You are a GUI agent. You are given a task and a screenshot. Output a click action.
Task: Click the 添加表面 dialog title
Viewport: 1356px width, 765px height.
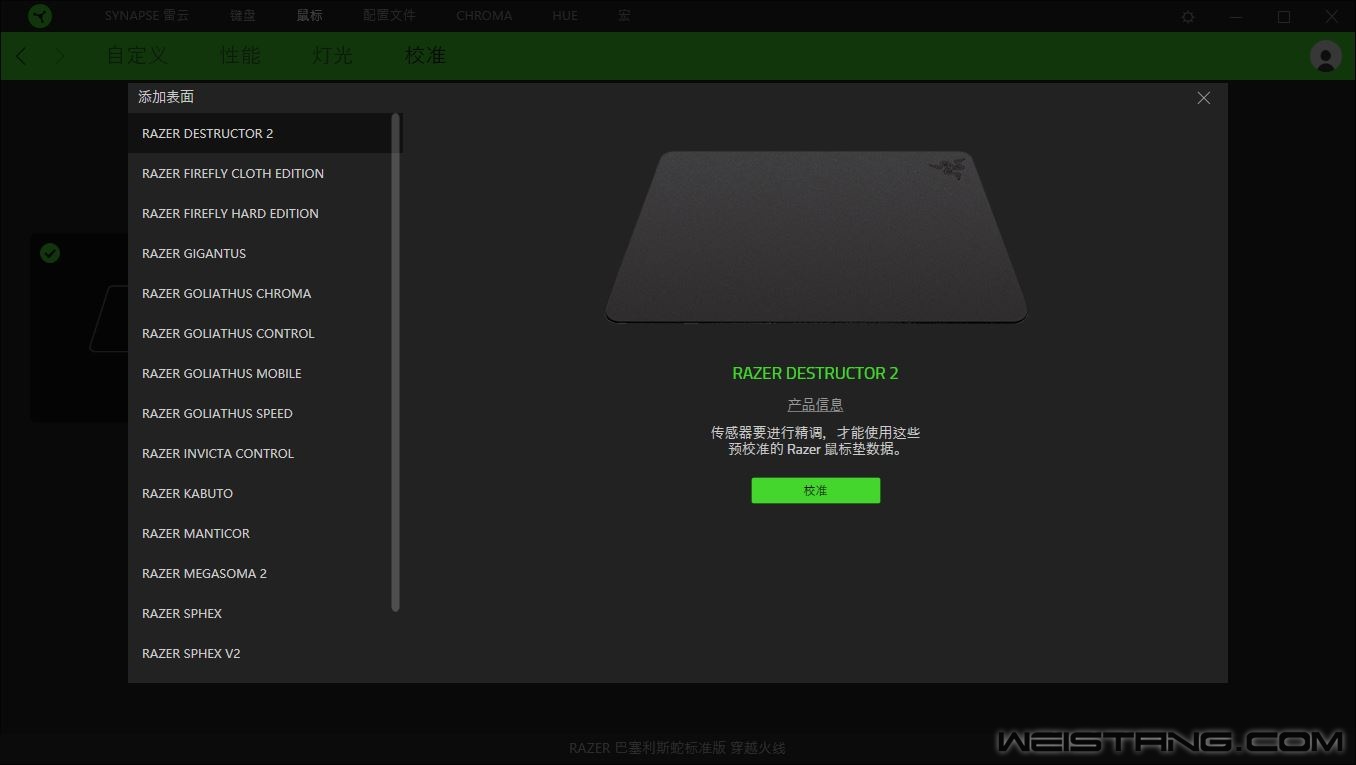pyautogui.click(x=166, y=97)
